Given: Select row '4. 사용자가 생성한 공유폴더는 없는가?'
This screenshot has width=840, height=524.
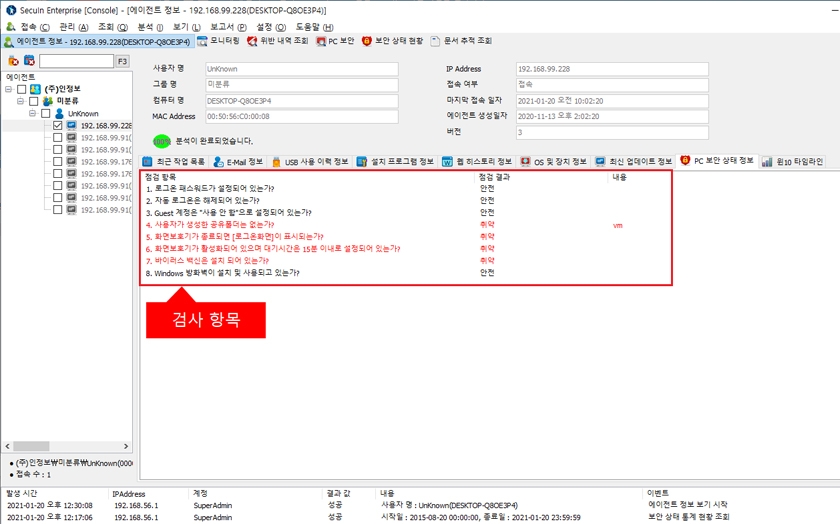Looking at the screenshot, I should coord(406,224).
